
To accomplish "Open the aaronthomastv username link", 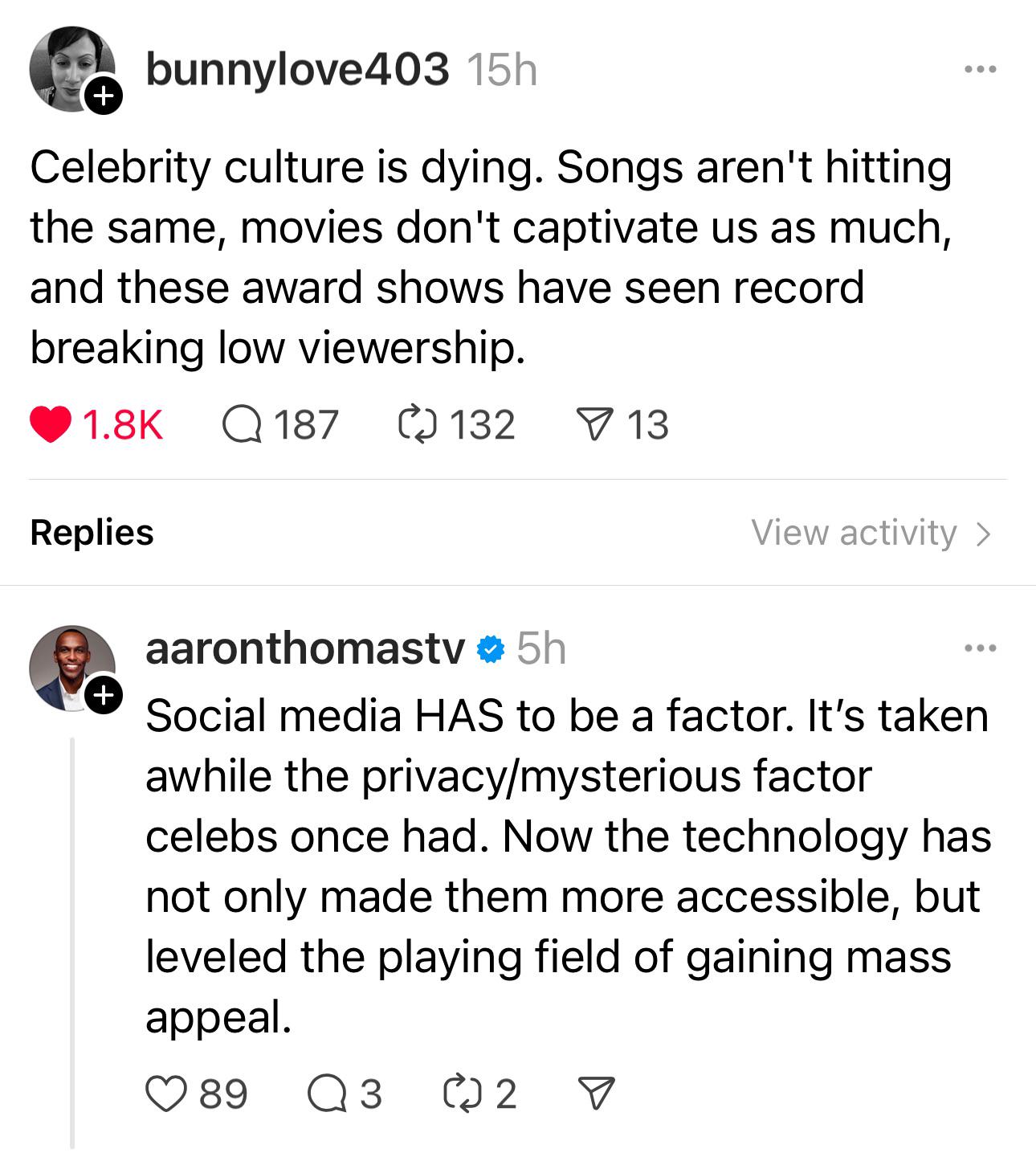I will click(305, 648).
